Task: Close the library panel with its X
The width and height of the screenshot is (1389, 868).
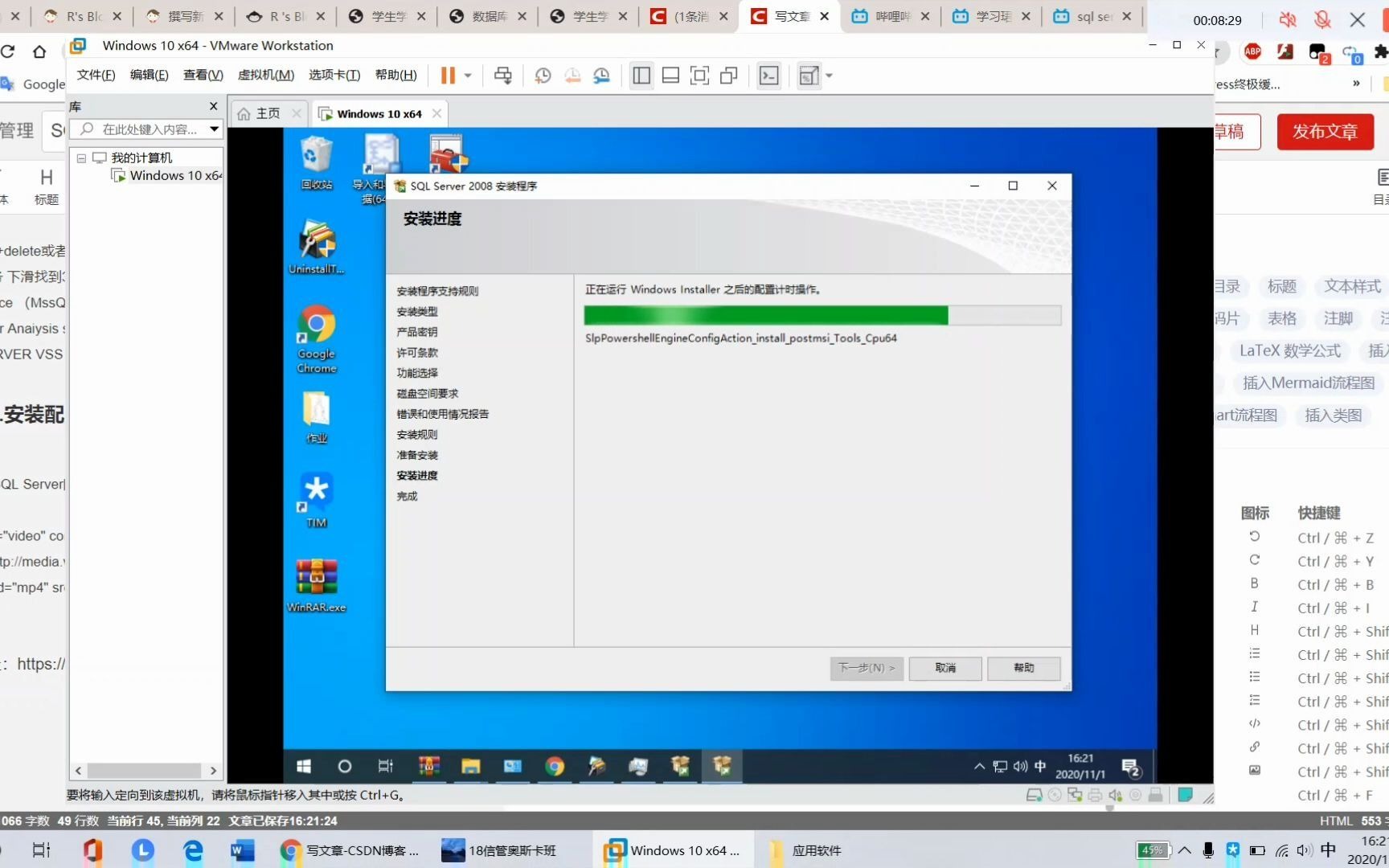Action: click(213, 106)
